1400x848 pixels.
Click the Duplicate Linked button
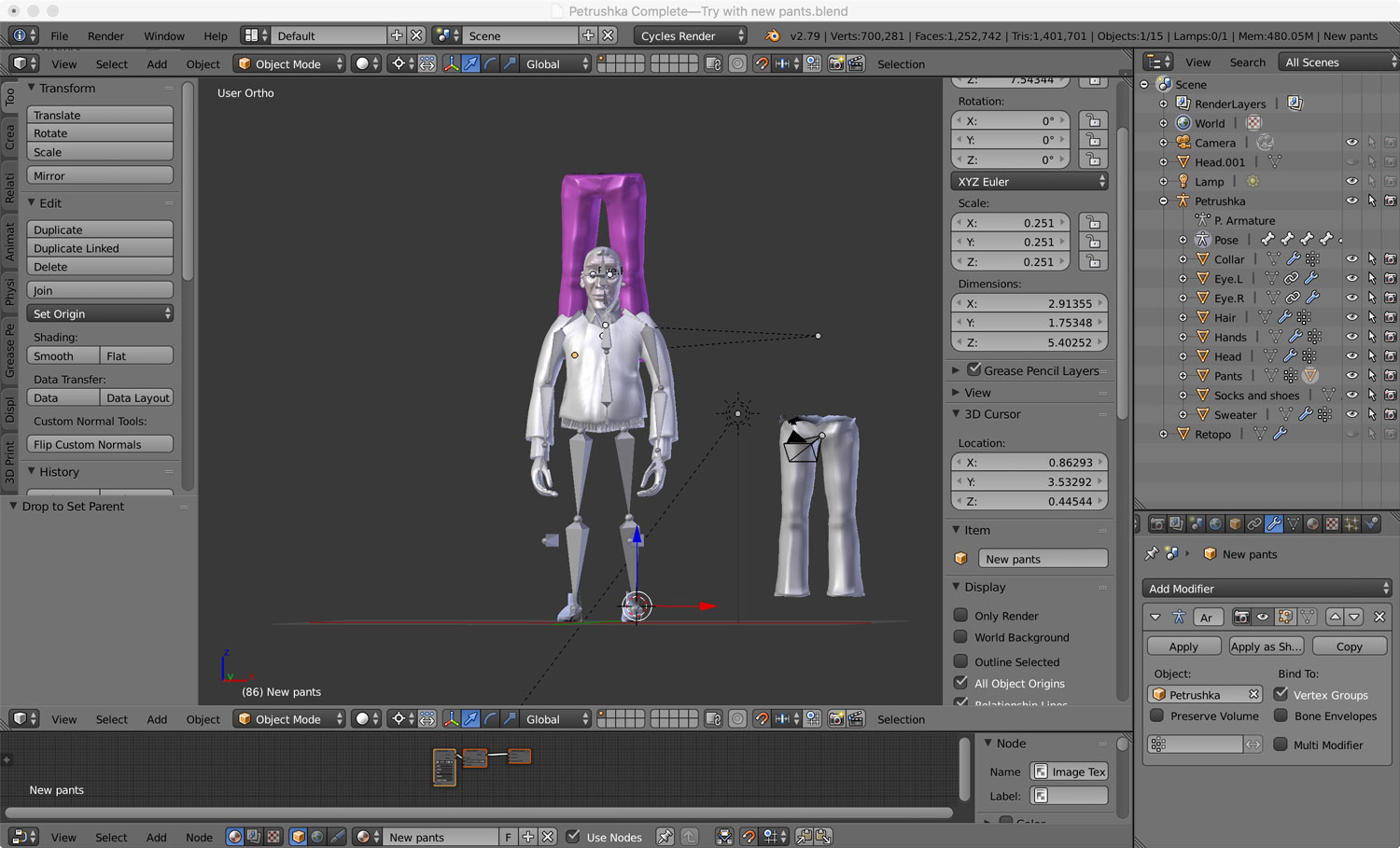click(100, 248)
